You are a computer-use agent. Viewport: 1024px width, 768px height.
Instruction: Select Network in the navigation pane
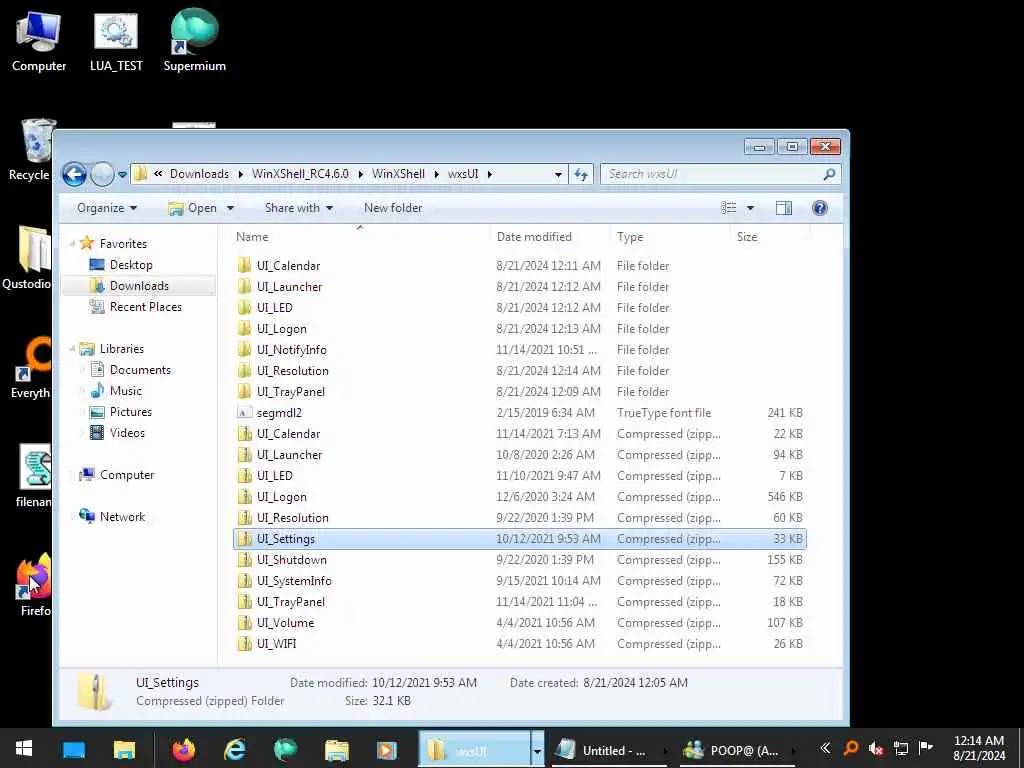point(122,517)
